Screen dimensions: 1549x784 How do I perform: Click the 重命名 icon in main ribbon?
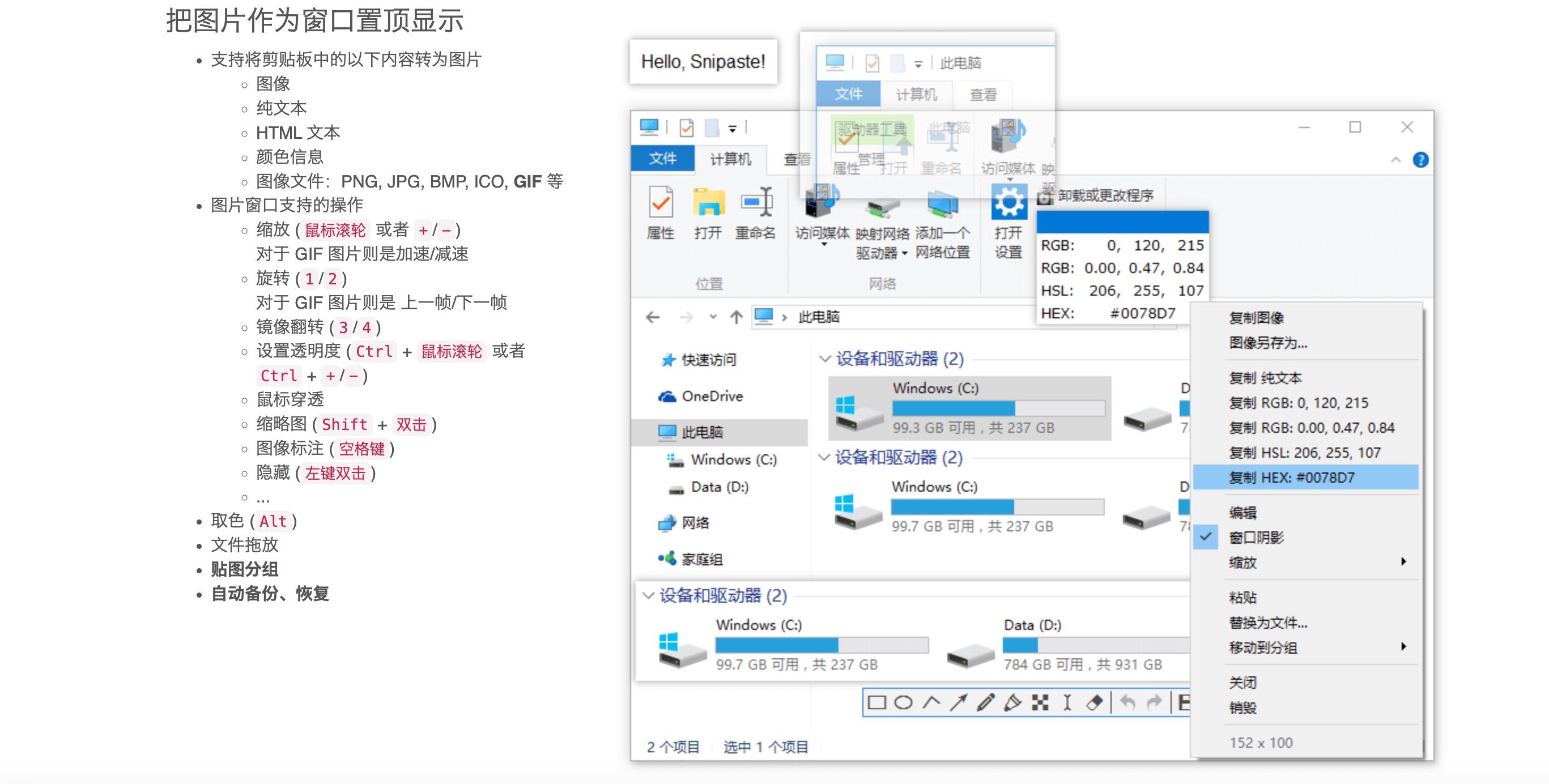[x=756, y=202]
